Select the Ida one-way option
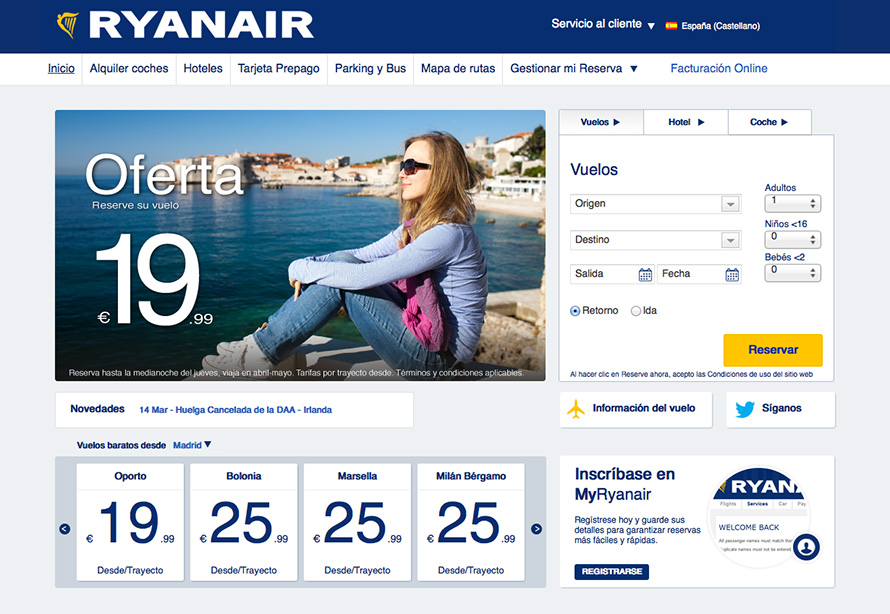 (x=636, y=311)
